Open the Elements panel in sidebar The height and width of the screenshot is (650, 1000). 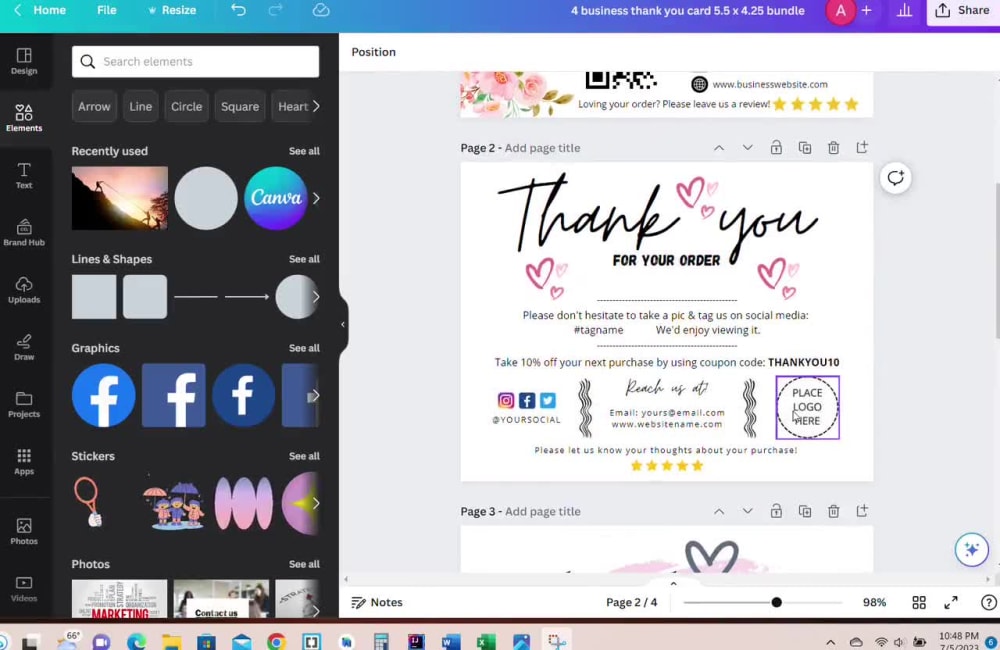click(x=24, y=115)
